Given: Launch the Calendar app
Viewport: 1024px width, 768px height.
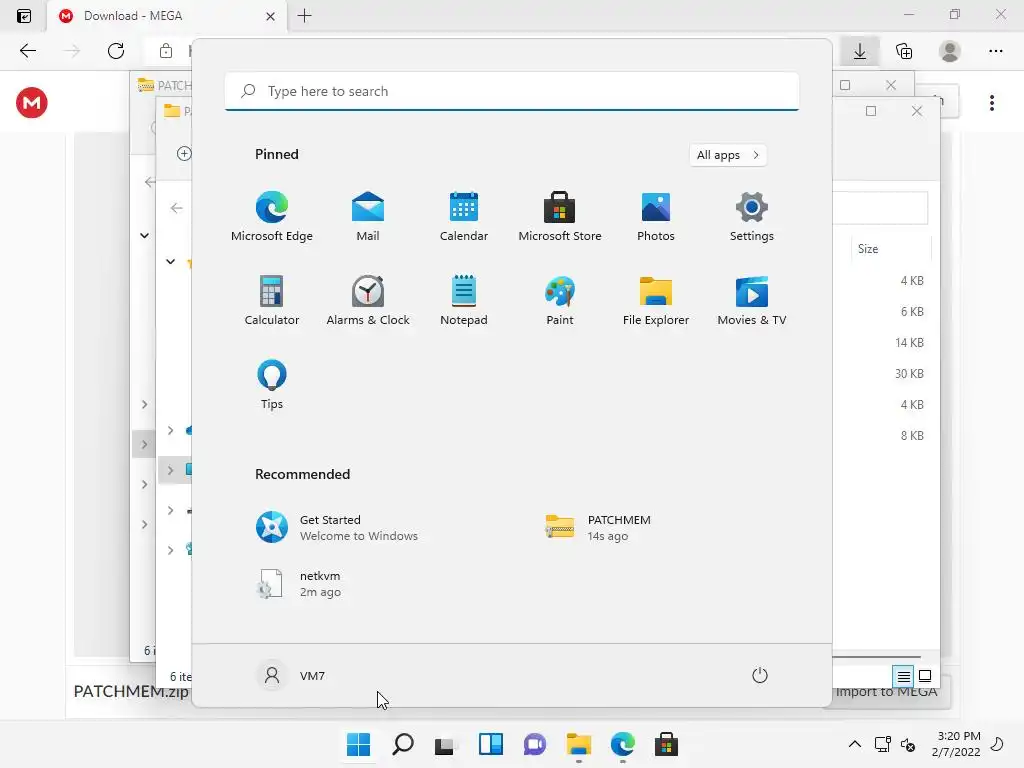Looking at the screenshot, I should (464, 216).
